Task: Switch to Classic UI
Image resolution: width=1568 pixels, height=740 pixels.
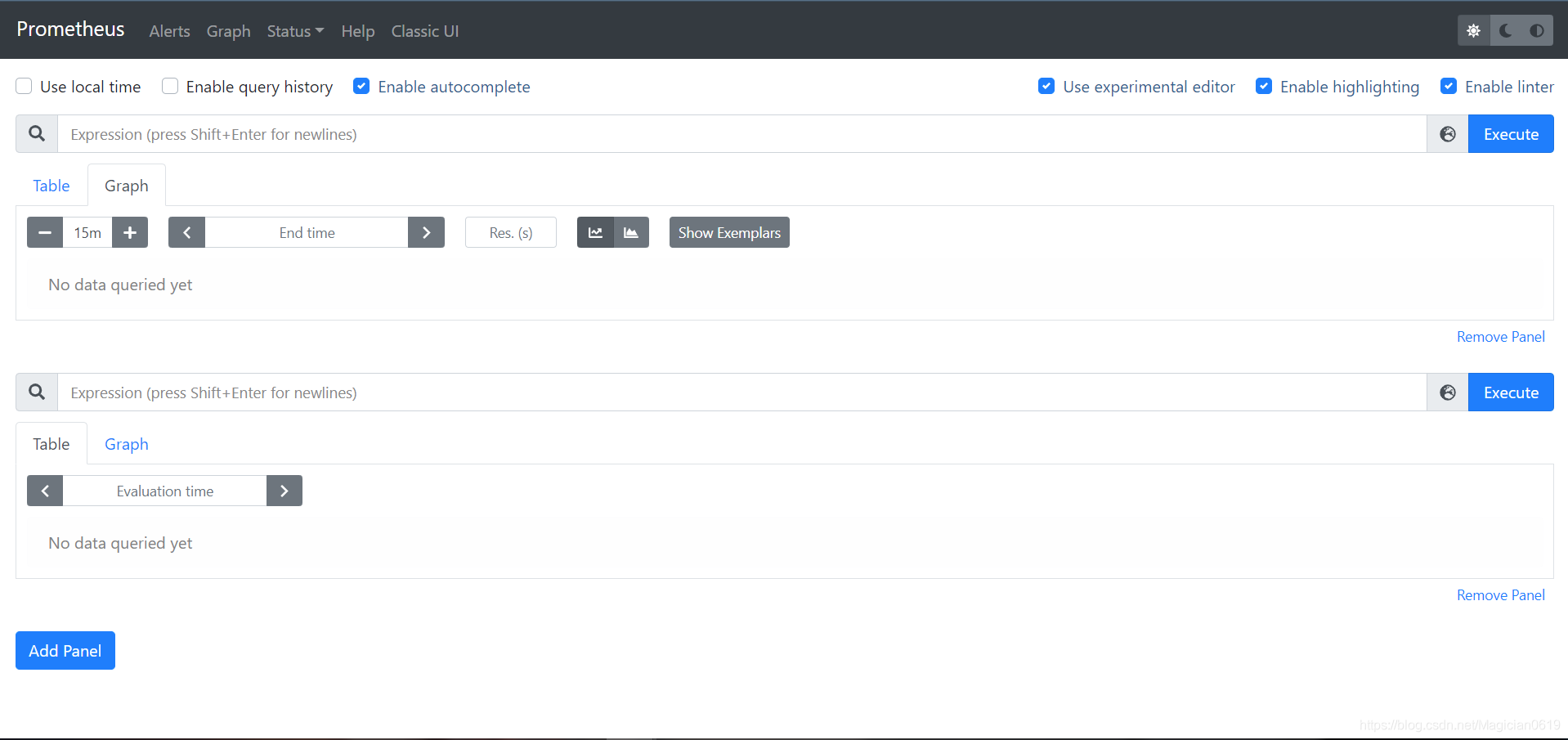Action: 424,31
